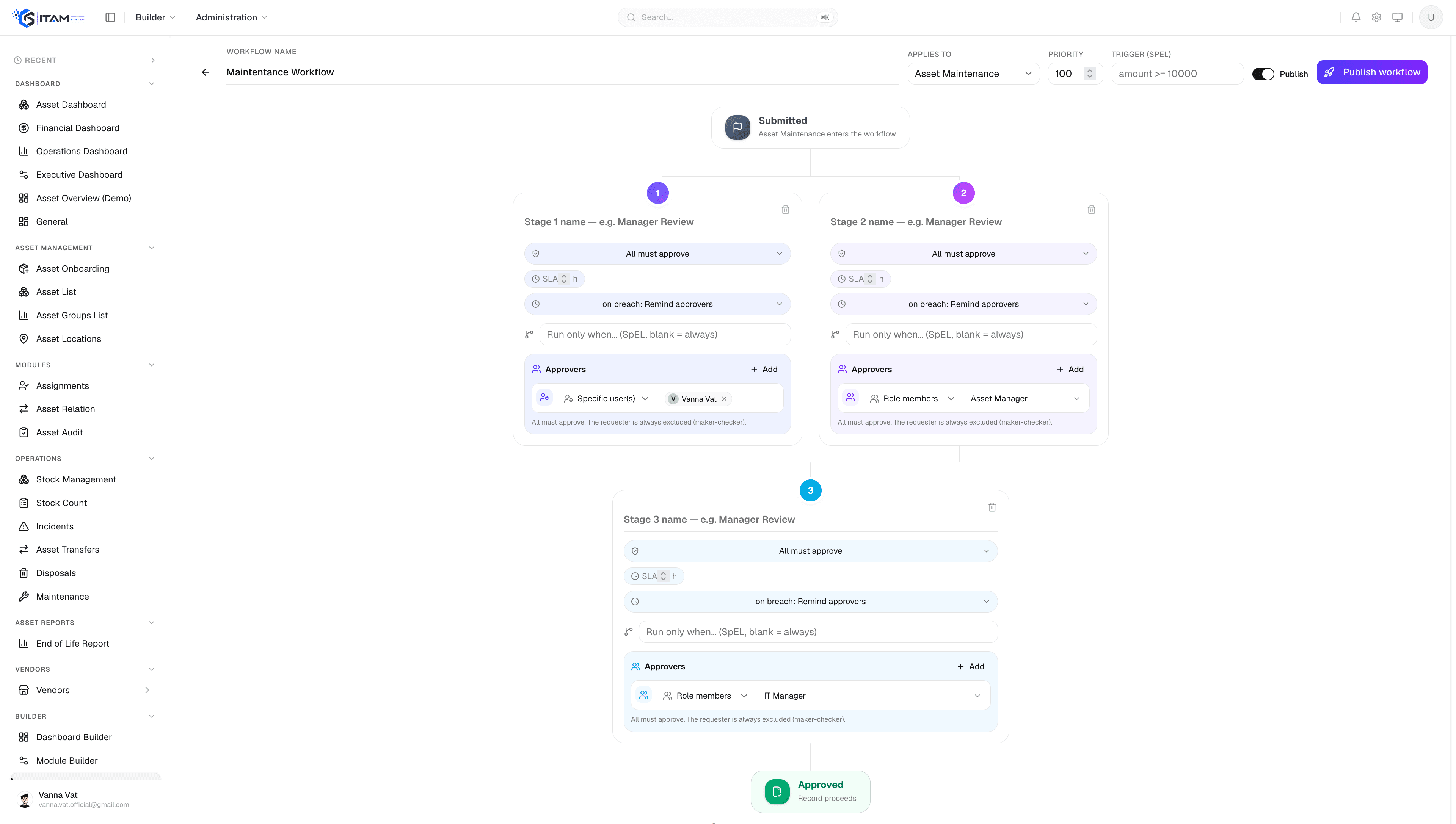Image resolution: width=1456 pixels, height=824 pixels.
Task: Click the ITAM System logo
Action: pos(49,17)
